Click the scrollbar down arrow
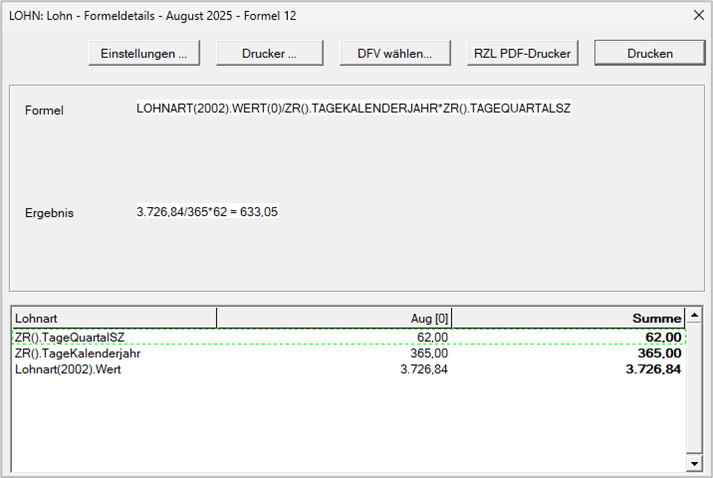713x478 pixels. [x=694, y=463]
